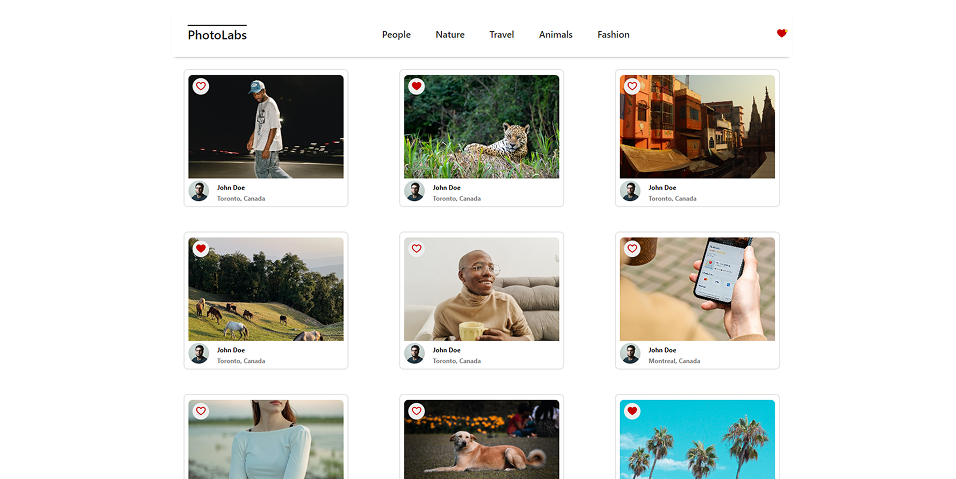Click John Doe name under orange buildings photo
This screenshot has height=479, width=956.
click(662, 188)
